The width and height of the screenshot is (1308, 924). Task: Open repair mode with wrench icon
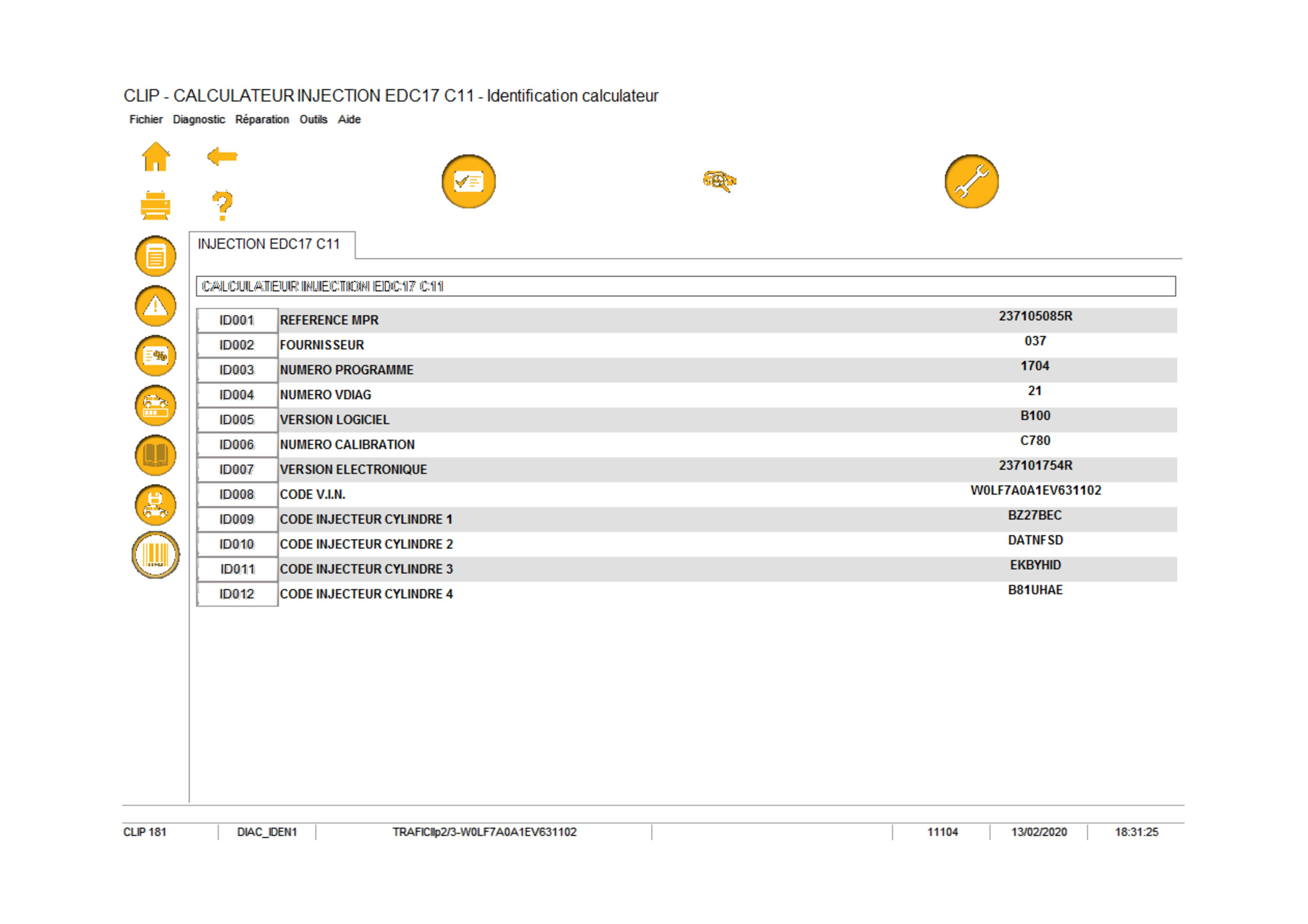pos(971,182)
